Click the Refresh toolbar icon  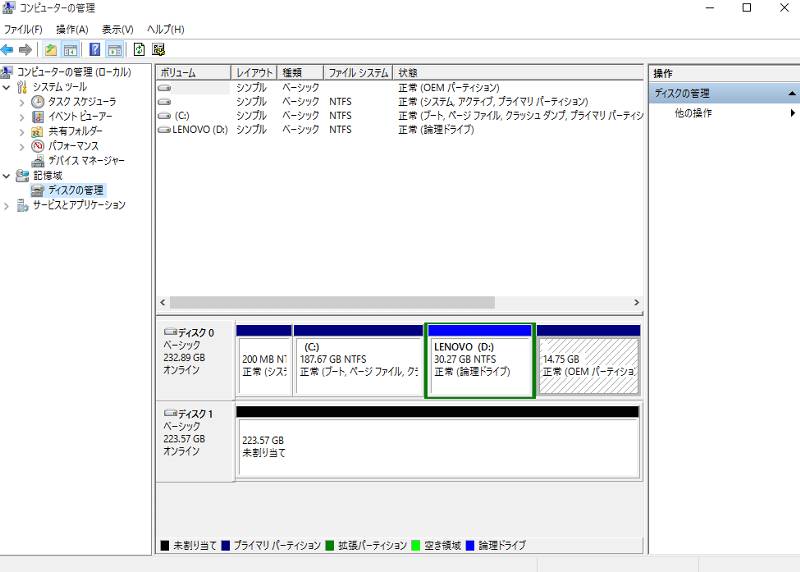click(x=139, y=49)
